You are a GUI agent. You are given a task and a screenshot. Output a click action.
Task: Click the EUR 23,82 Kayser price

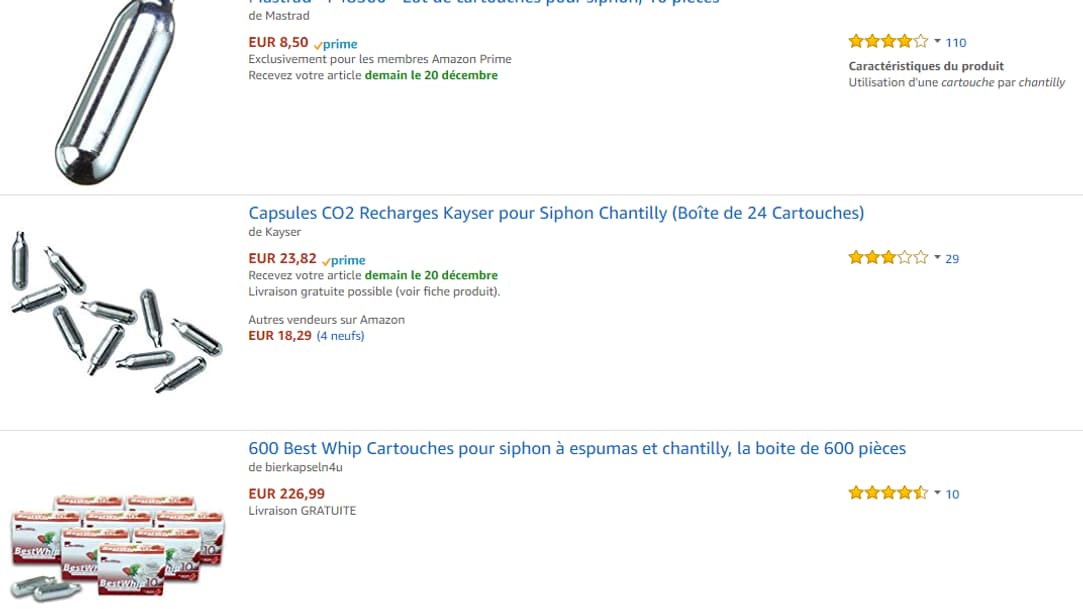pos(282,259)
